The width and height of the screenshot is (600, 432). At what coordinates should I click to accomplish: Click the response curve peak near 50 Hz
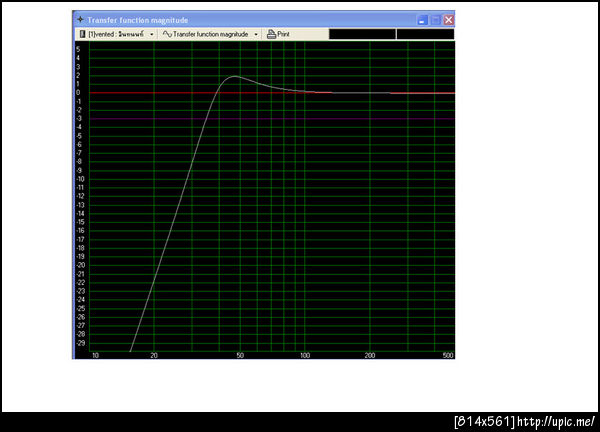coord(235,76)
